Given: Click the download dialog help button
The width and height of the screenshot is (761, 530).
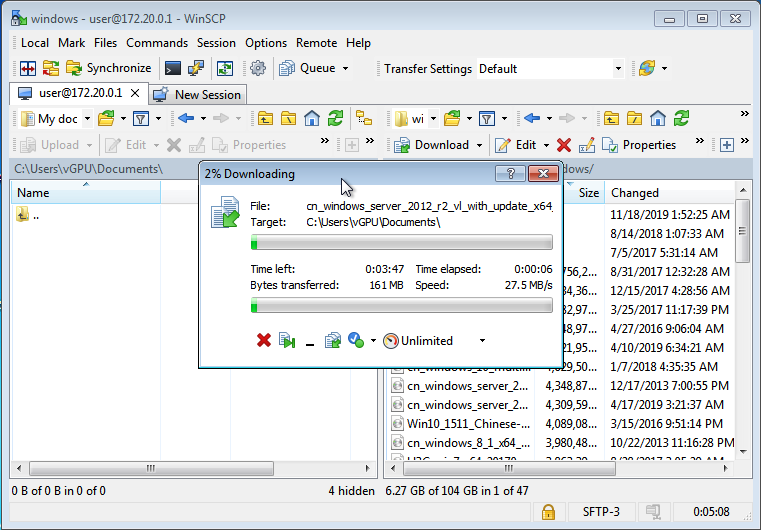Looking at the screenshot, I should pos(510,174).
